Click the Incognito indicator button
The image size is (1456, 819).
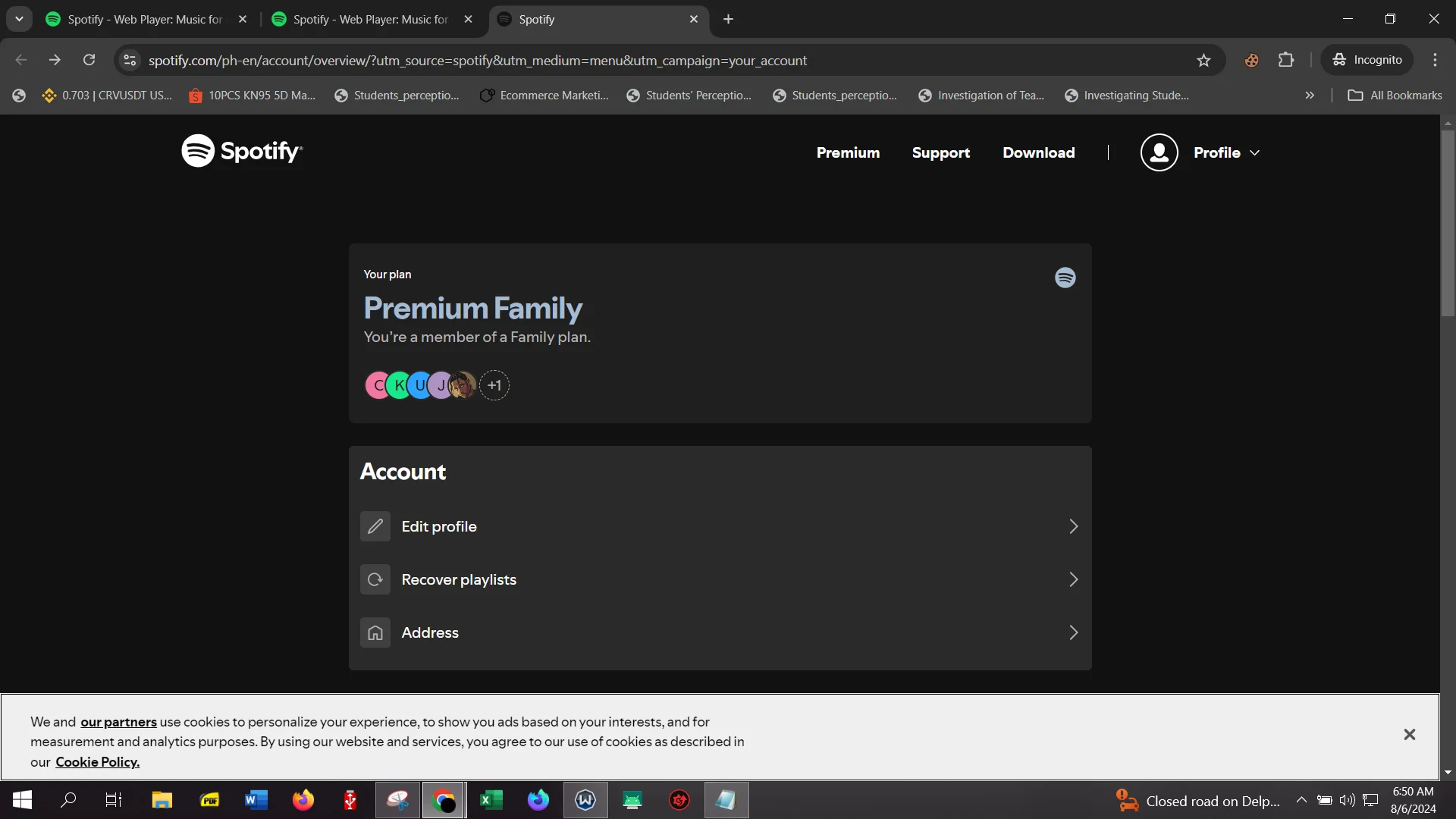coord(1367,60)
